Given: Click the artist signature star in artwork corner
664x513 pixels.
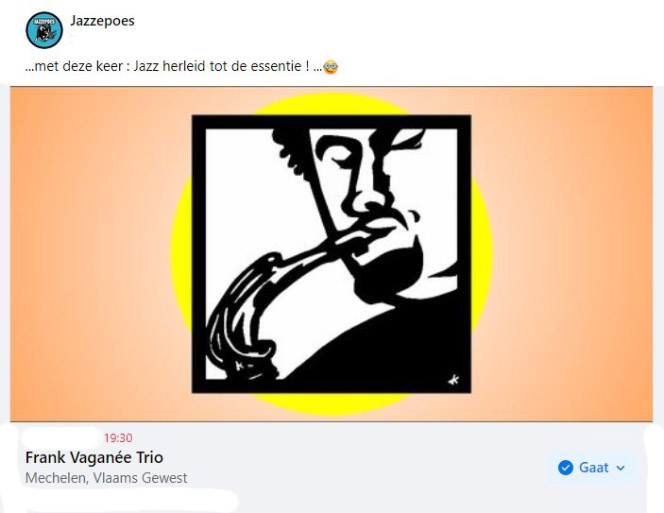Looking at the screenshot, I should [x=454, y=380].
